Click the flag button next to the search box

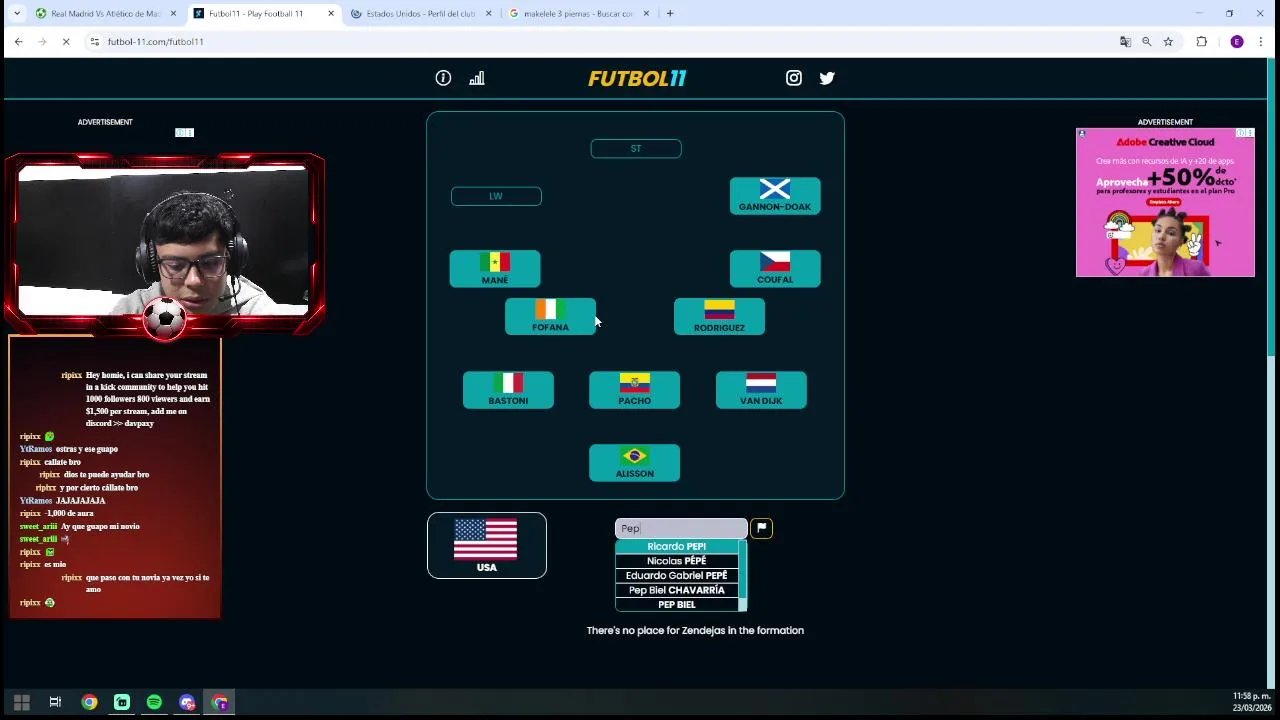point(761,528)
